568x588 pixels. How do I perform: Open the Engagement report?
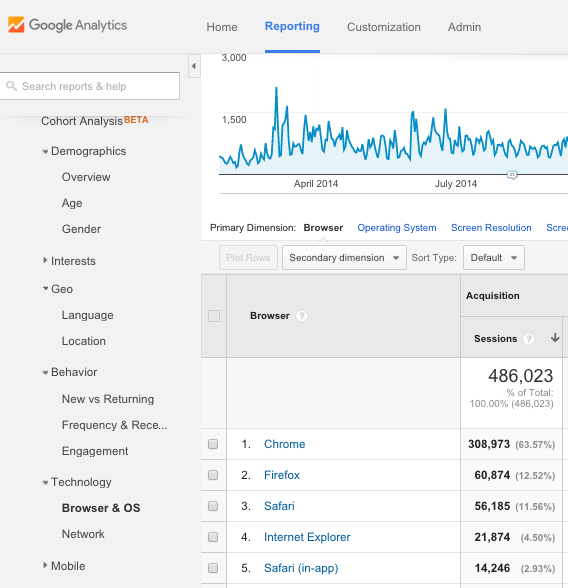95,451
